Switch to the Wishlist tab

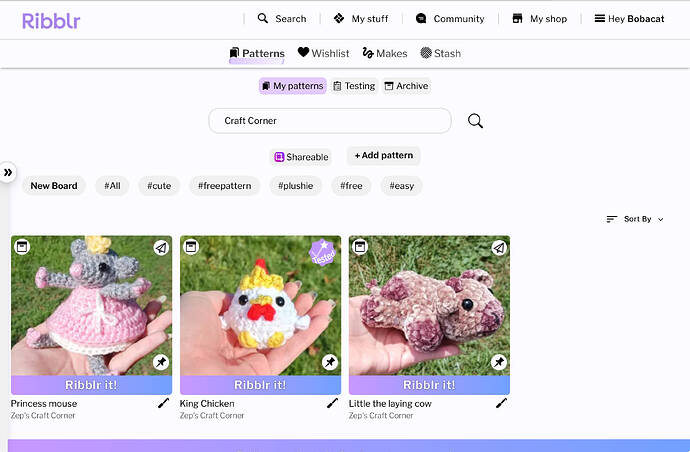point(323,53)
